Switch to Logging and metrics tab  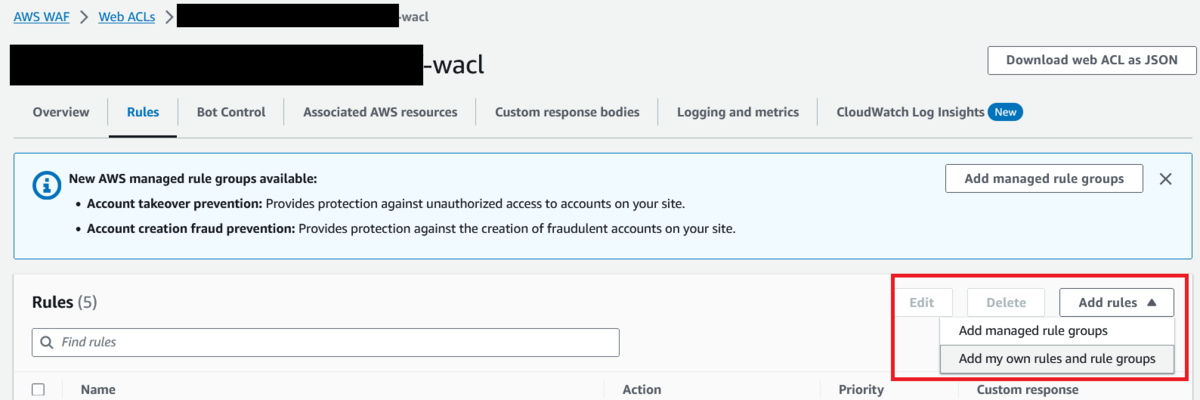tap(737, 112)
